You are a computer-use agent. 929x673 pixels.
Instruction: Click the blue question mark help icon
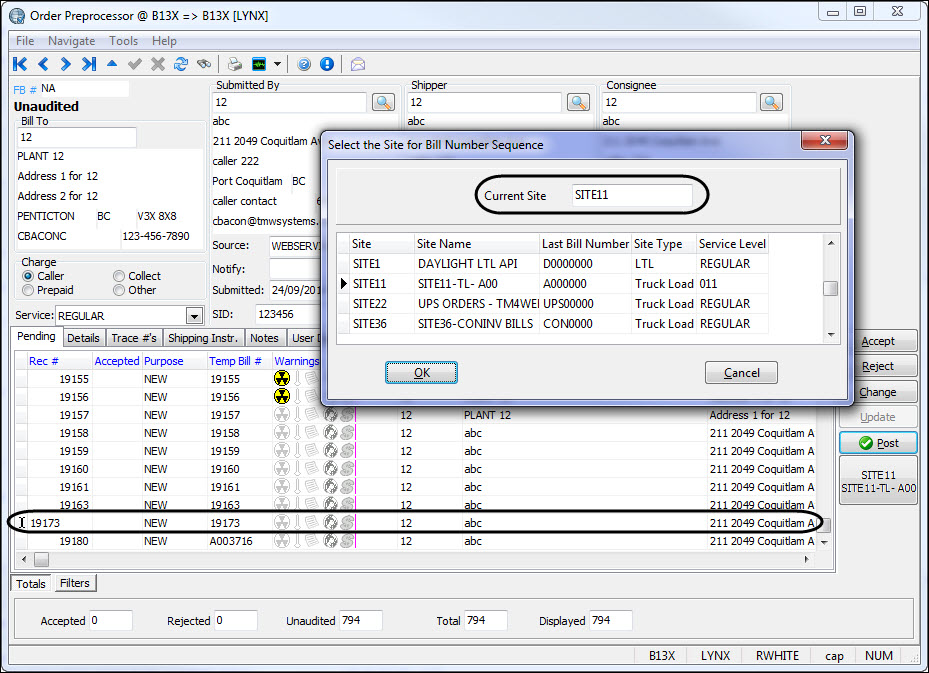pyautogui.click(x=304, y=64)
